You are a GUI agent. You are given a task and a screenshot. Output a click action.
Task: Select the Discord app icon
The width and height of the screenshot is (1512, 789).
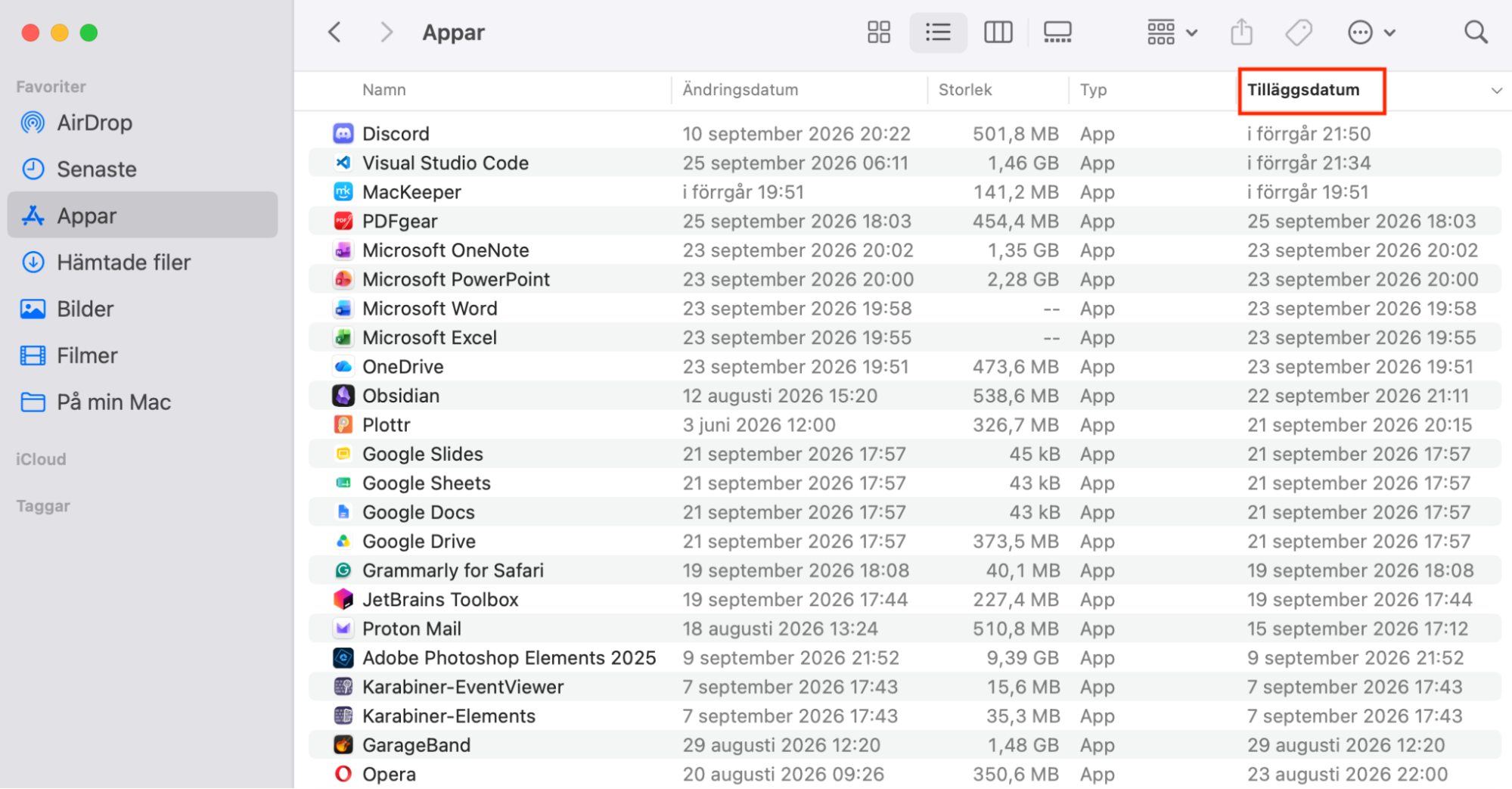[343, 134]
